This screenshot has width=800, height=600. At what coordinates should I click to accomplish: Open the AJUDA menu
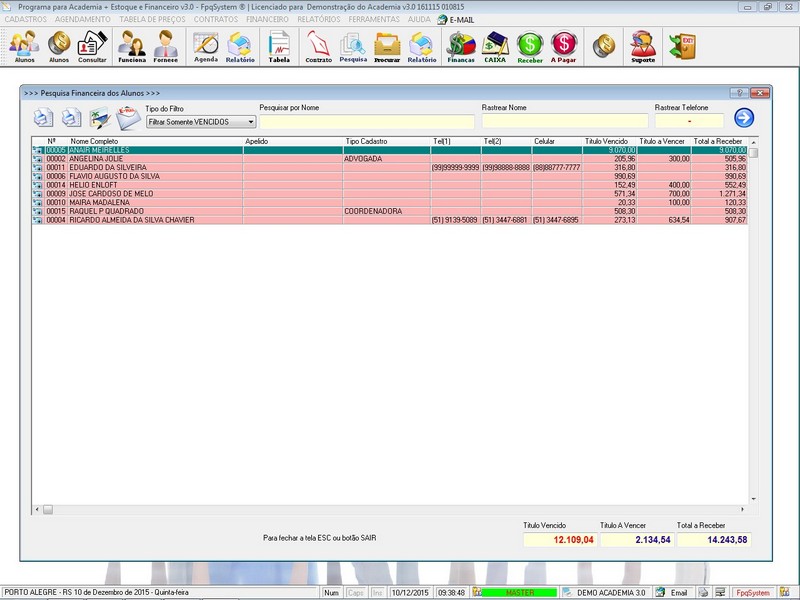(x=419, y=19)
